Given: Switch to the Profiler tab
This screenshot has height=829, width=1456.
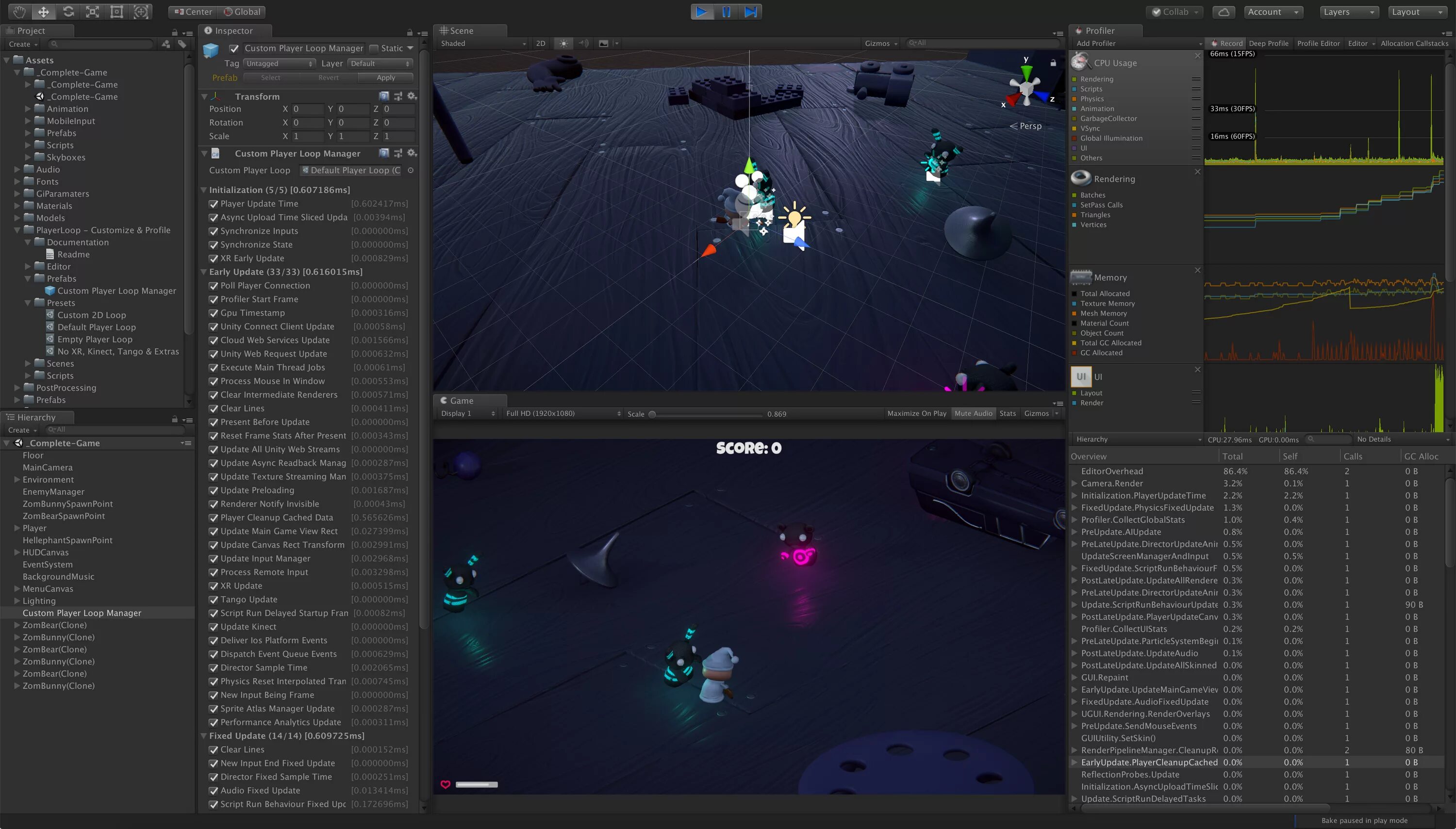Looking at the screenshot, I should point(1099,31).
